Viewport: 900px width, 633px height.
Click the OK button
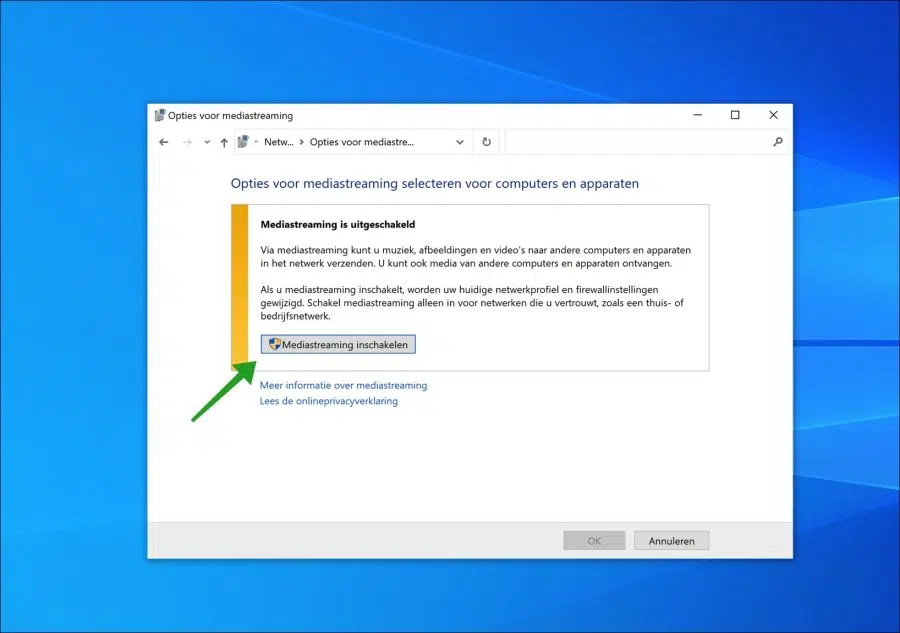point(594,541)
